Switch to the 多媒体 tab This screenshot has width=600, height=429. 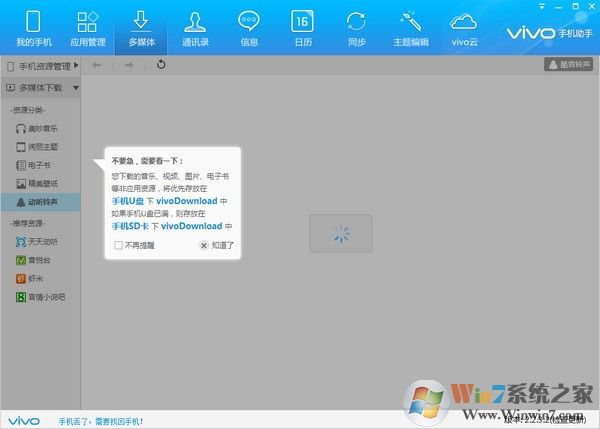[140, 29]
